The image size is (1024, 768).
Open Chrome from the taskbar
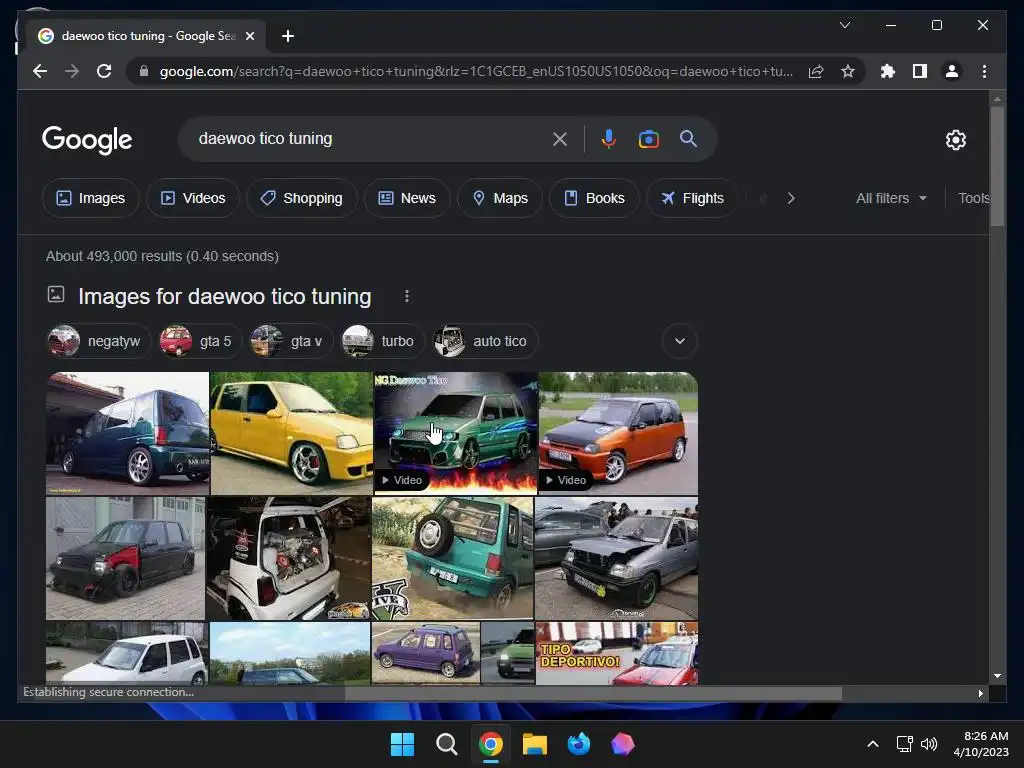pyautogui.click(x=490, y=744)
